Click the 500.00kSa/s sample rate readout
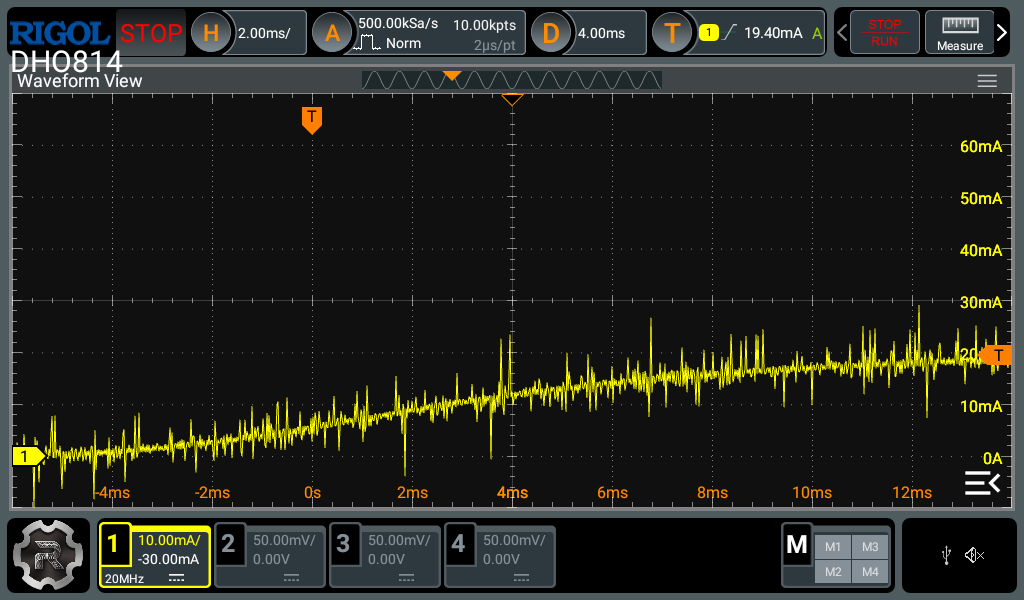Screen dimensions: 1024x600 tap(398, 24)
